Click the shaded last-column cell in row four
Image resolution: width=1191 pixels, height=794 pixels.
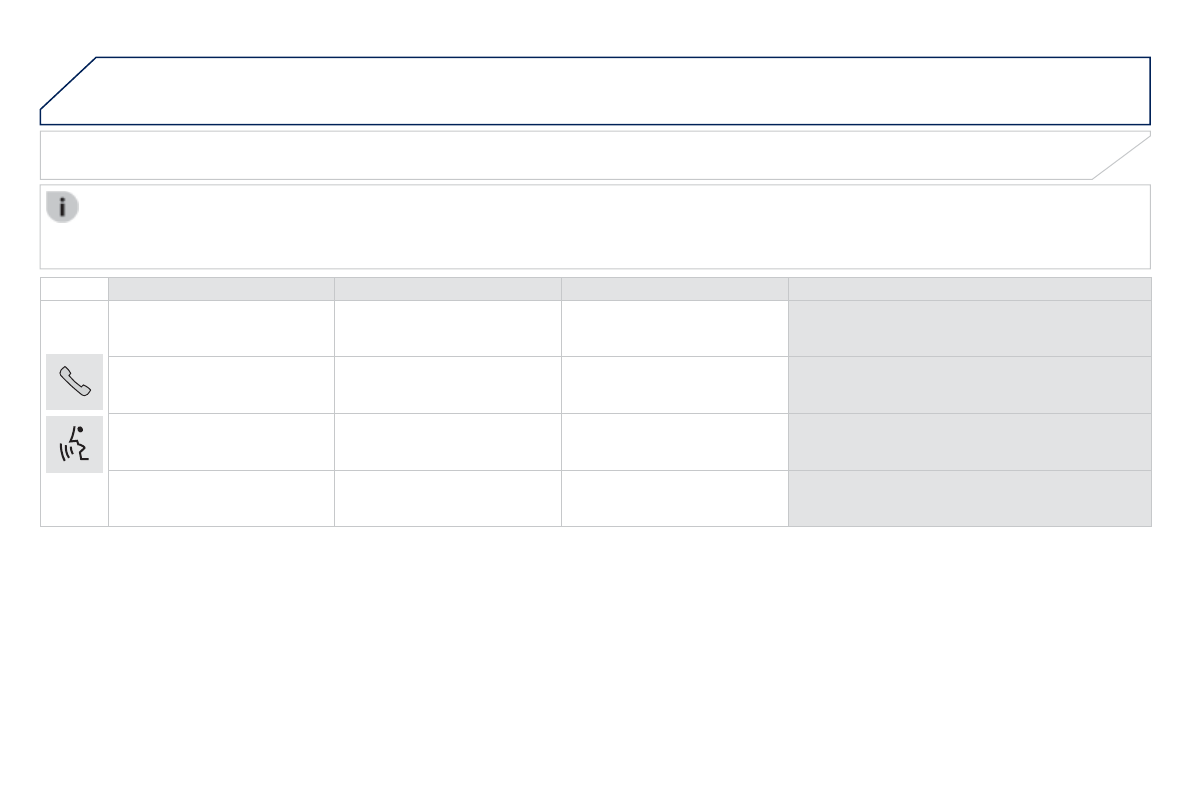click(x=969, y=498)
